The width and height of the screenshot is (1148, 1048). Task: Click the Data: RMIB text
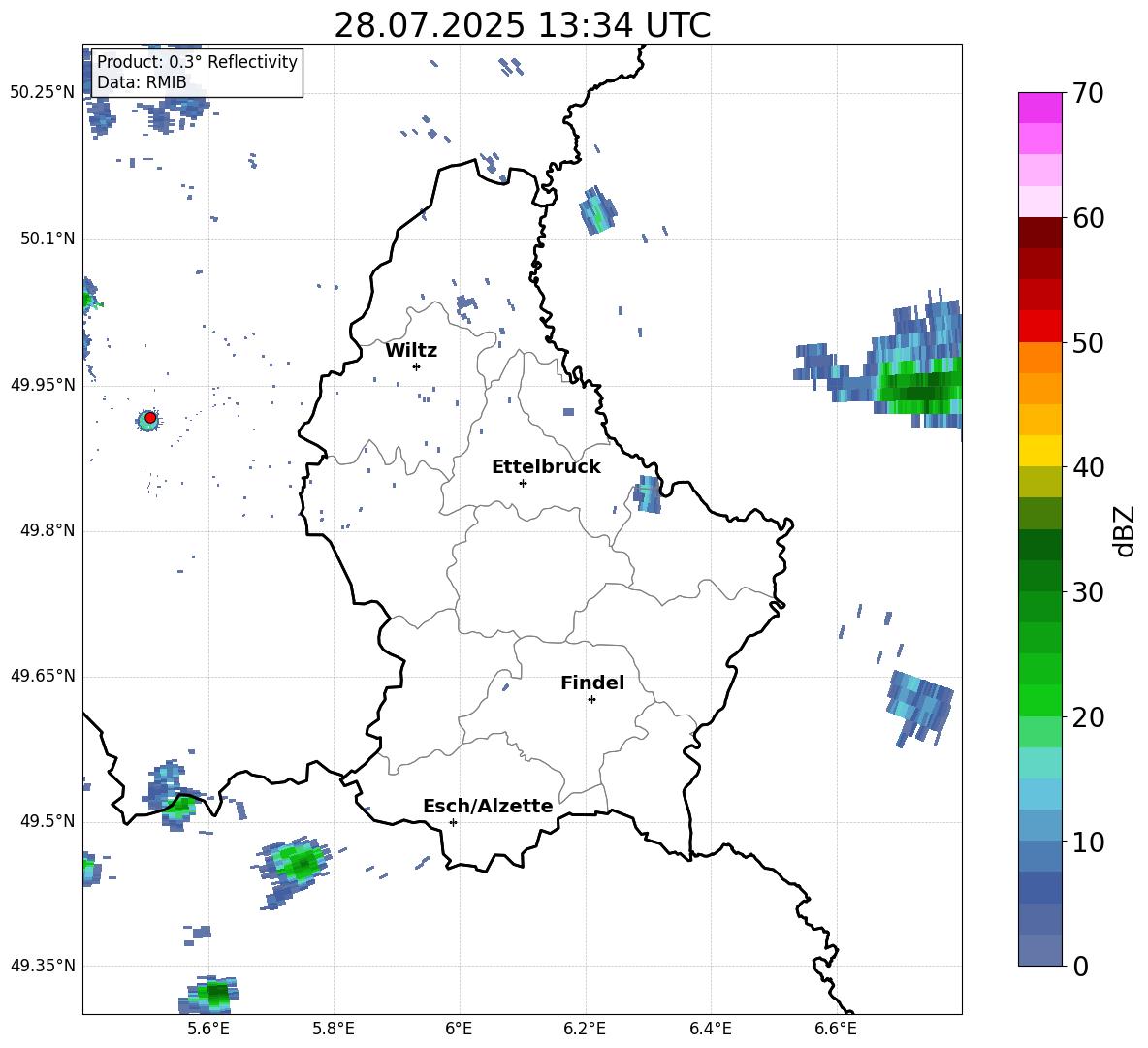[142, 82]
